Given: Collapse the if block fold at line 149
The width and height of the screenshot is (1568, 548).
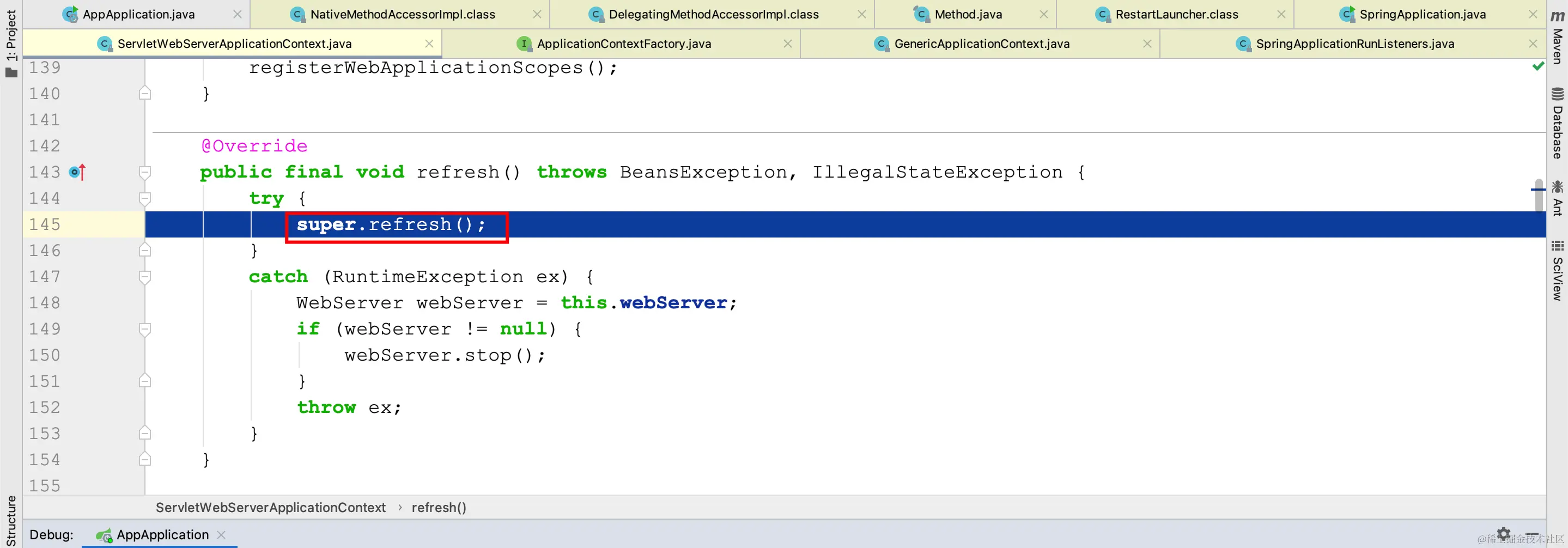Looking at the screenshot, I should click(x=145, y=330).
